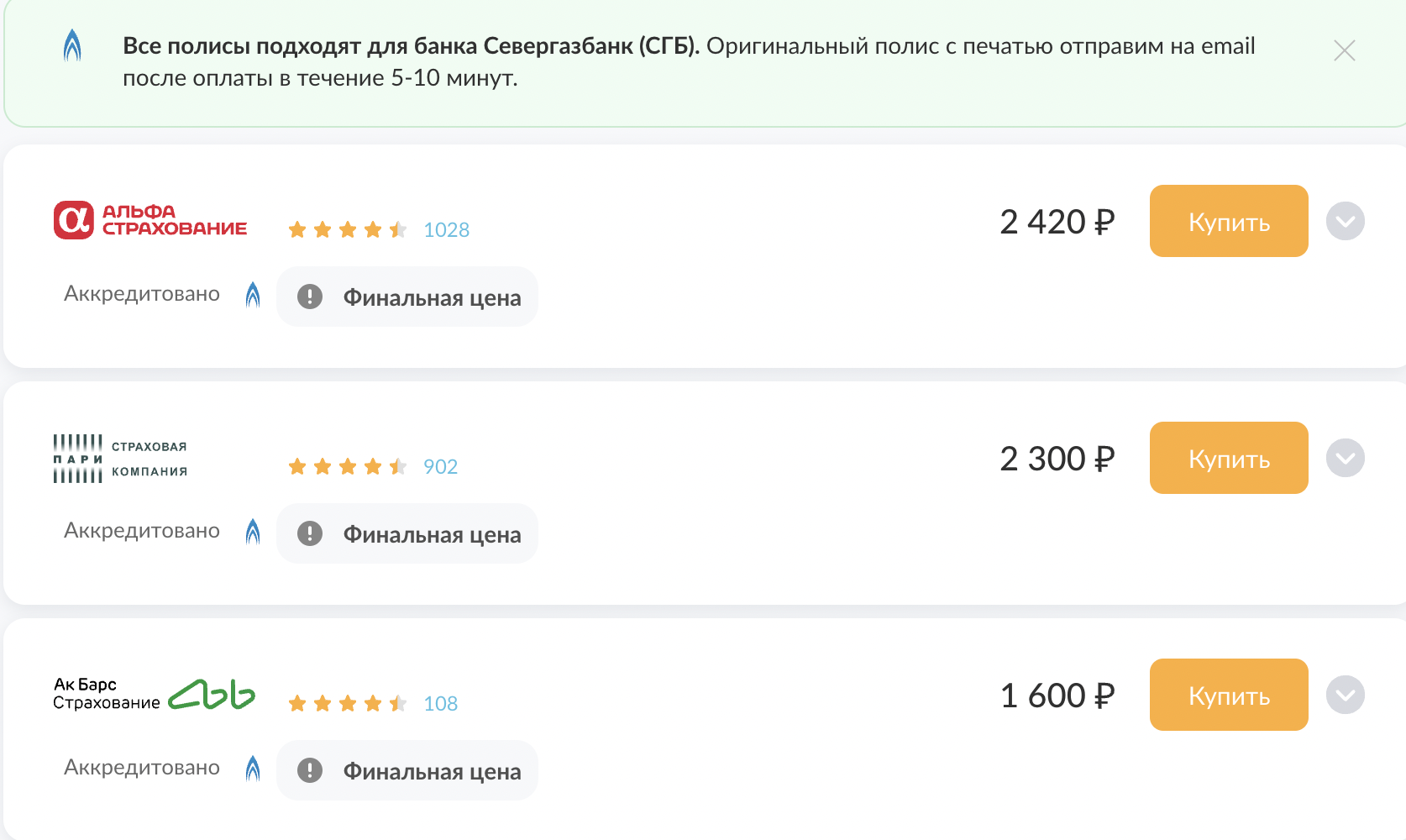The height and width of the screenshot is (840, 1406).
Task: Click the ПАРИ страховая компания logo
Action: point(120,459)
